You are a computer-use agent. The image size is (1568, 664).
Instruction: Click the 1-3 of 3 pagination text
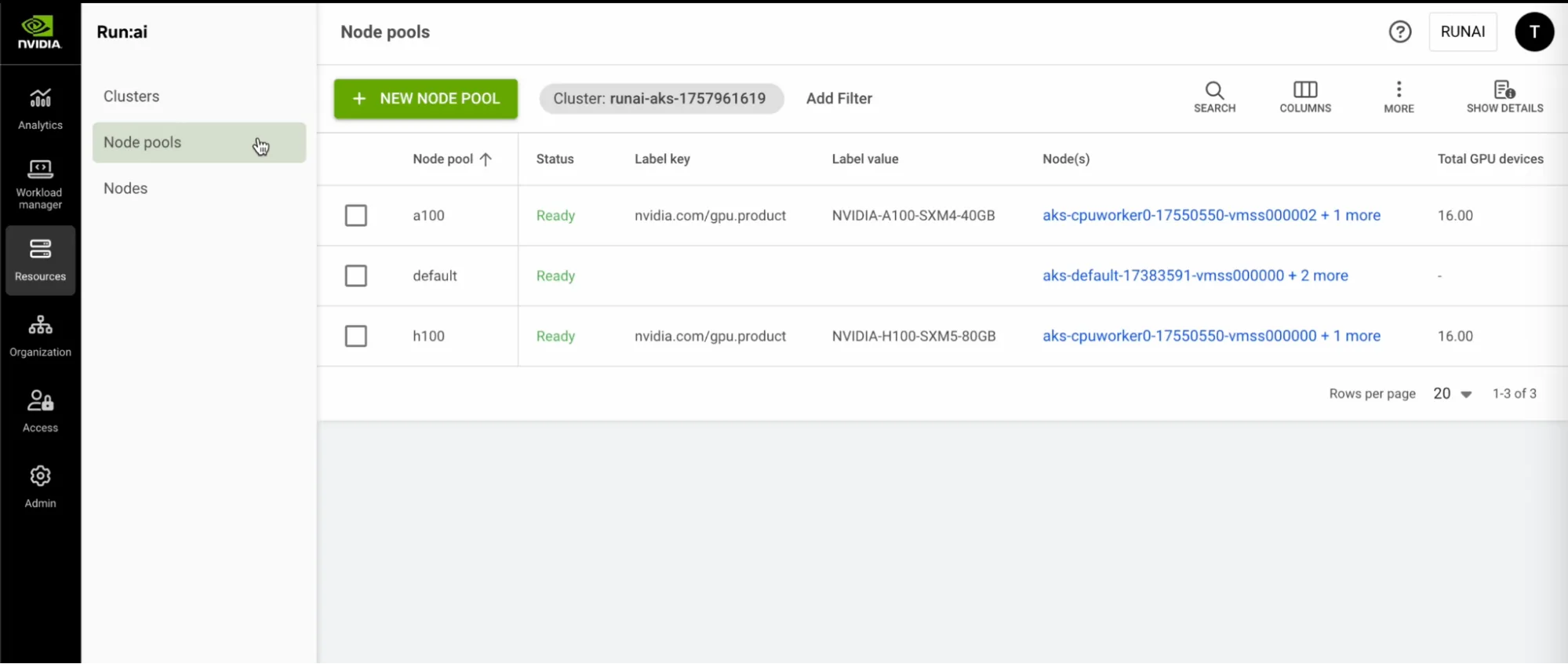click(1513, 394)
